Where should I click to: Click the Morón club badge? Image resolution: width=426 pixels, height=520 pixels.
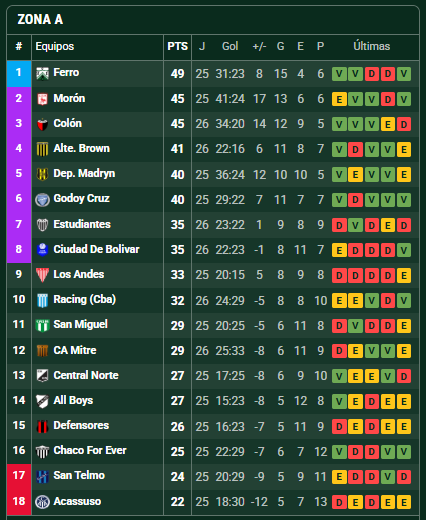(x=42, y=99)
